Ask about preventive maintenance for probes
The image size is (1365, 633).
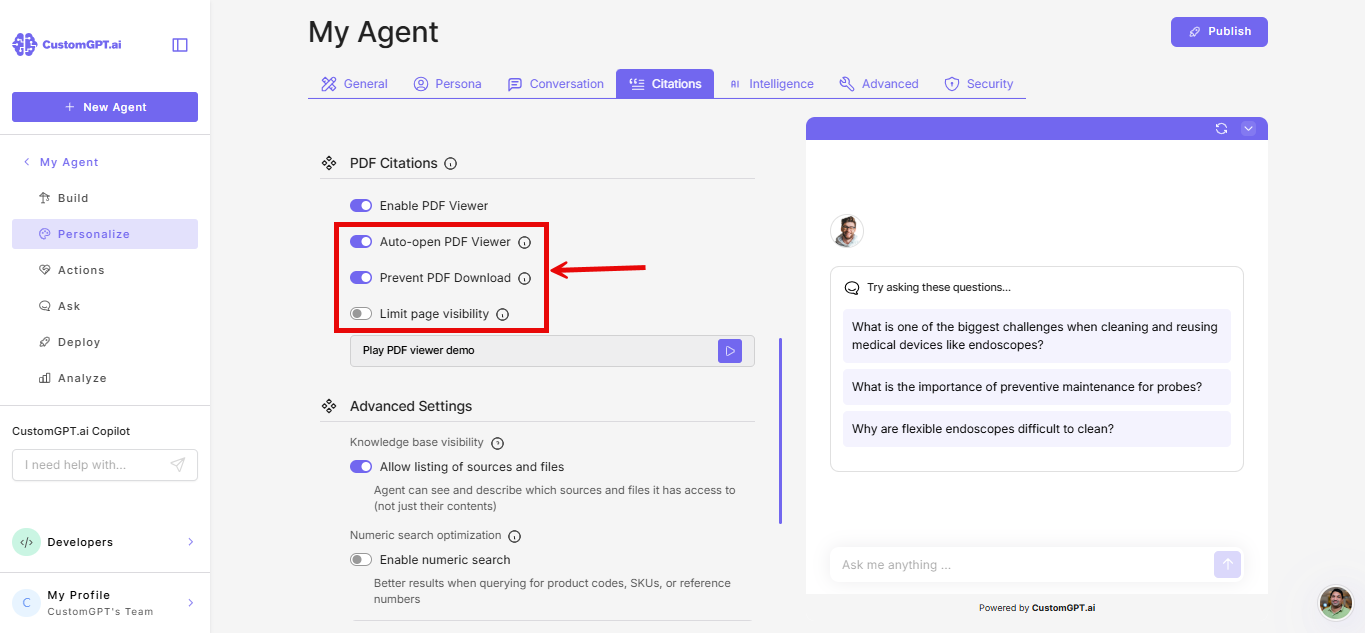(x=1037, y=387)
